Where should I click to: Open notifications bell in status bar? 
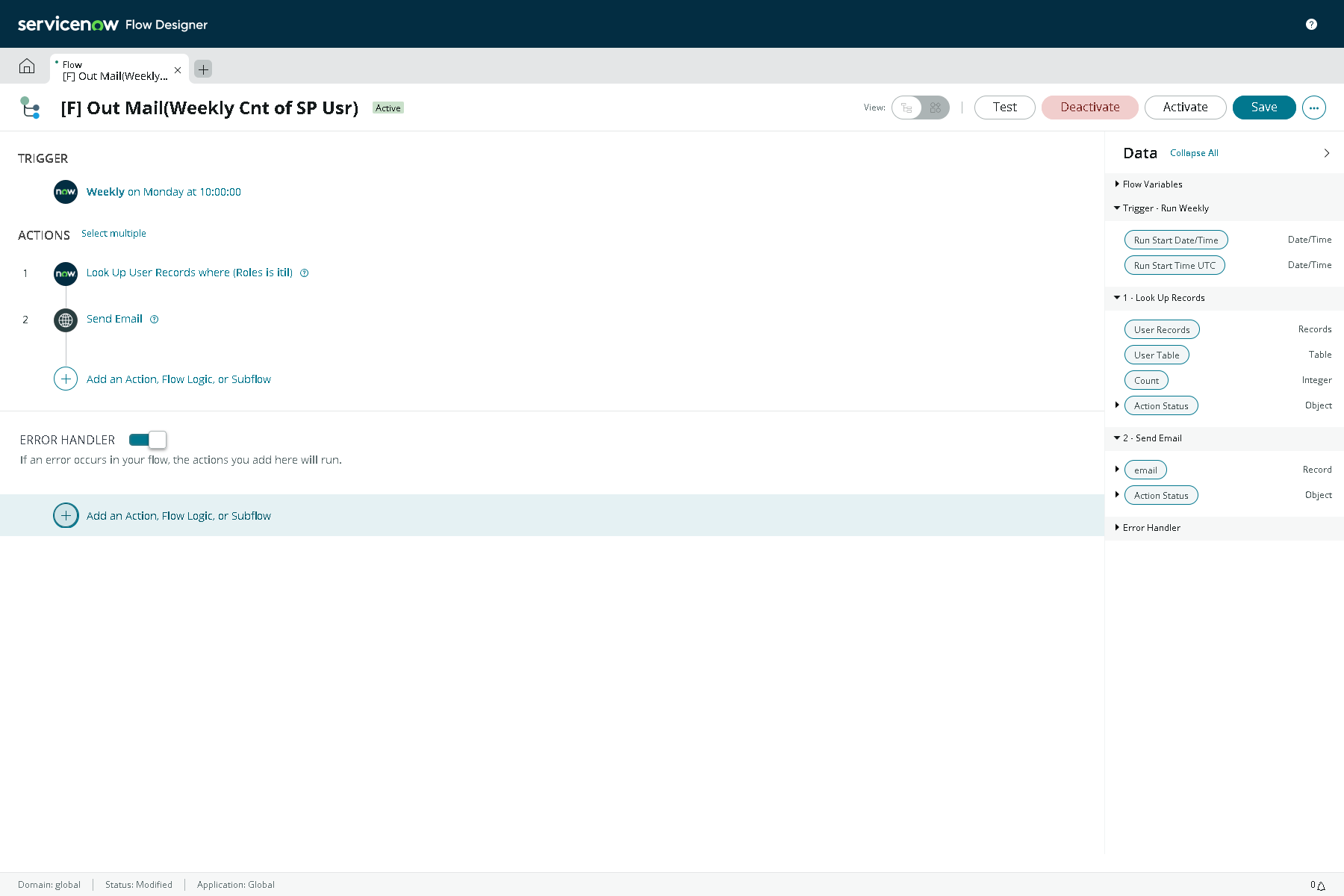(1321, 886)
